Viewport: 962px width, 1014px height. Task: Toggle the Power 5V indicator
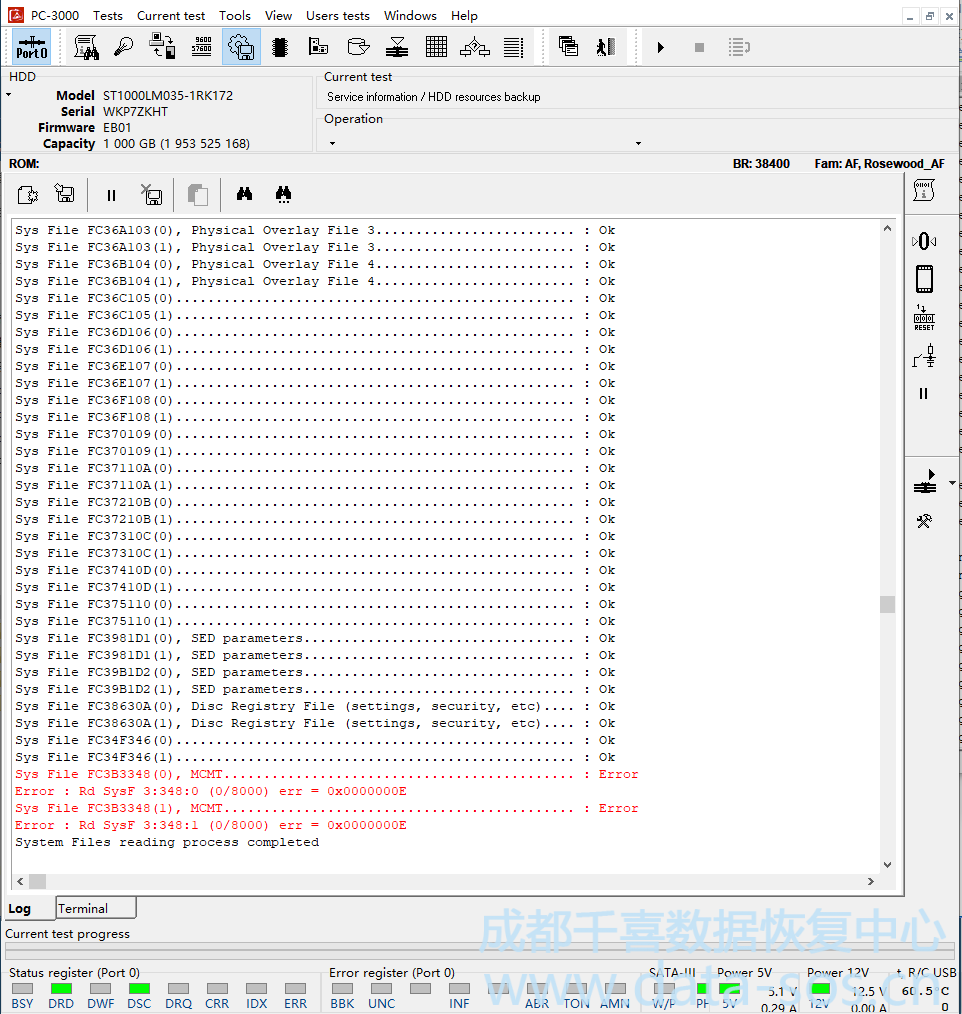pyautogui.click(x=730, y=989)
